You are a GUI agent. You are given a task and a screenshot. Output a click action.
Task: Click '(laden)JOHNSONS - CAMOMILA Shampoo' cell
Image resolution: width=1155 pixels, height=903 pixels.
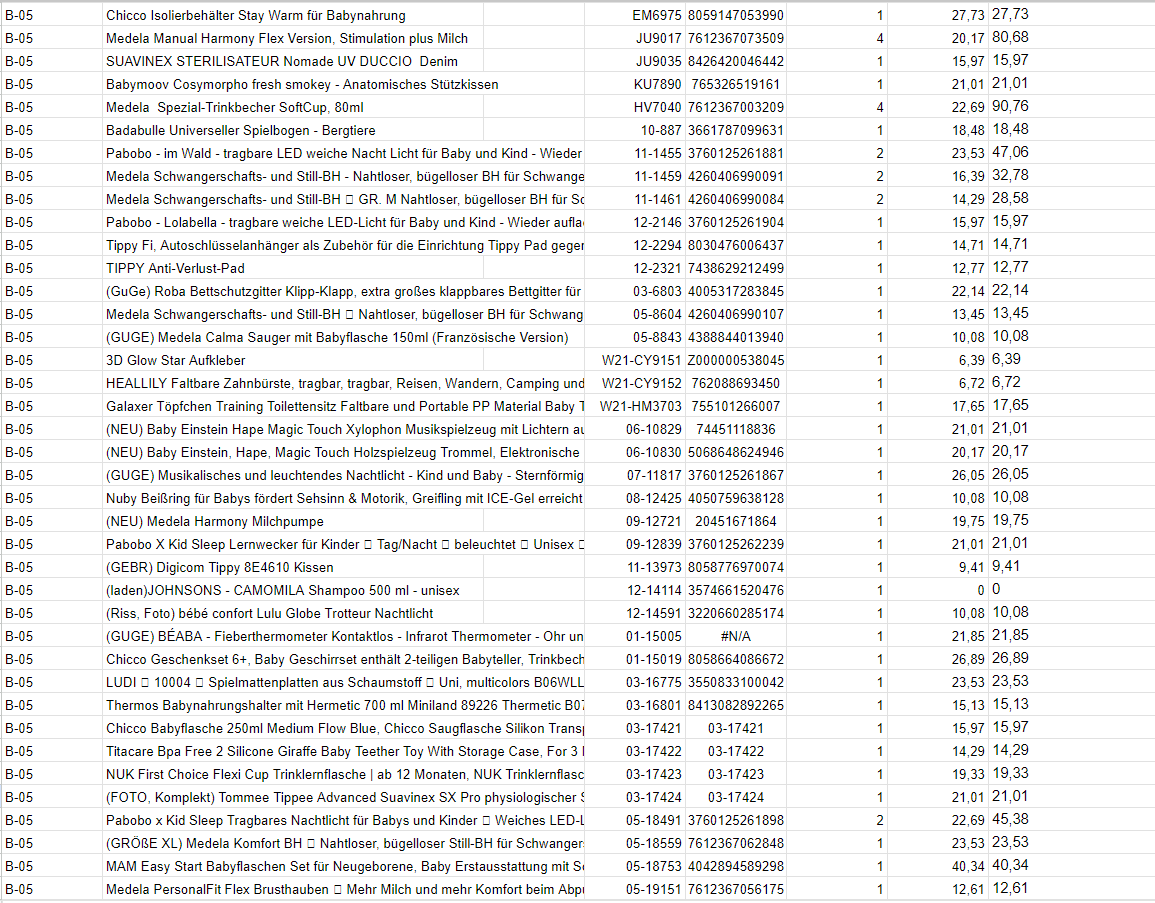(293, 590)
